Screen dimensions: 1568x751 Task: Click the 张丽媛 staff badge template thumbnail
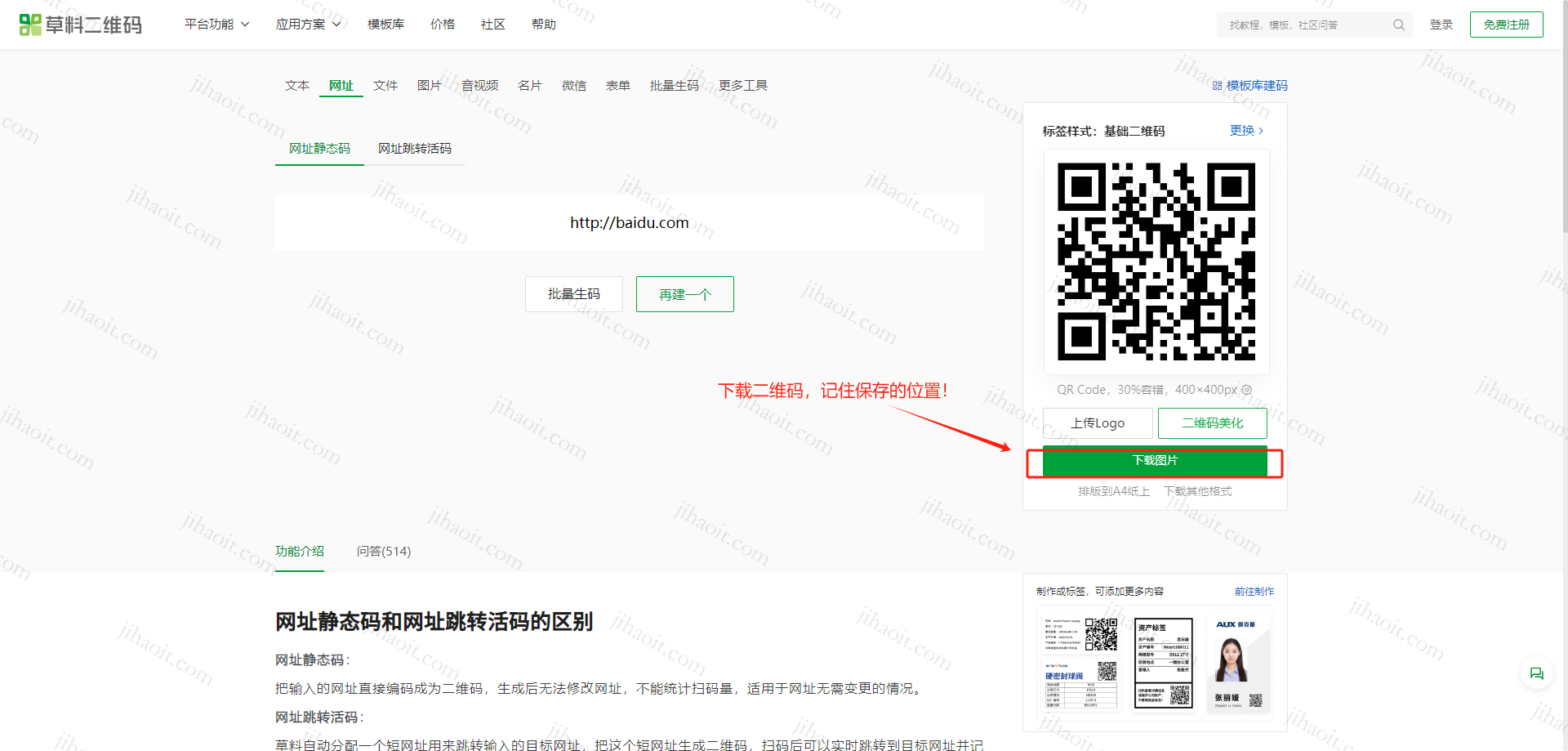(x=1238, y=664)
